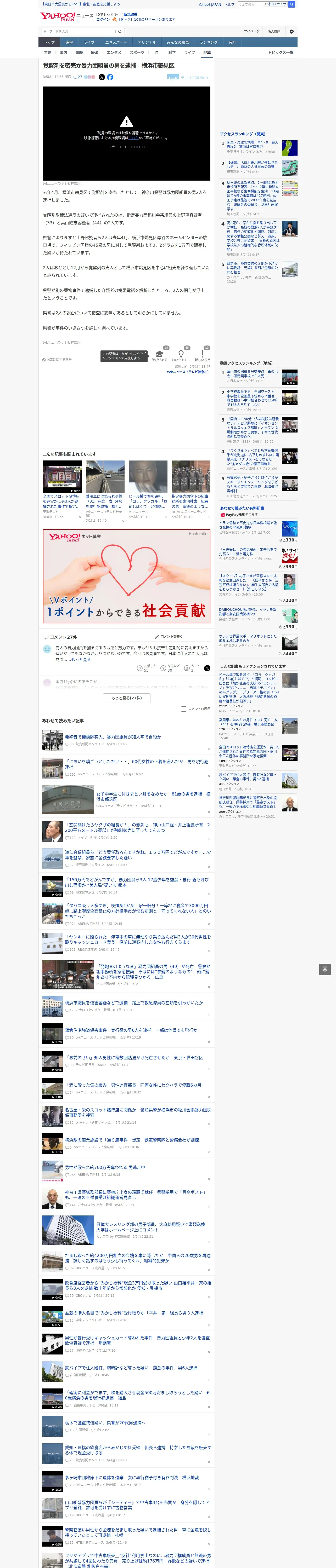Image resolution: width=336 pixels, height=1568 pixels.
Task: Click the first commenter's avatar icon
Action: (x=47, y=649)
